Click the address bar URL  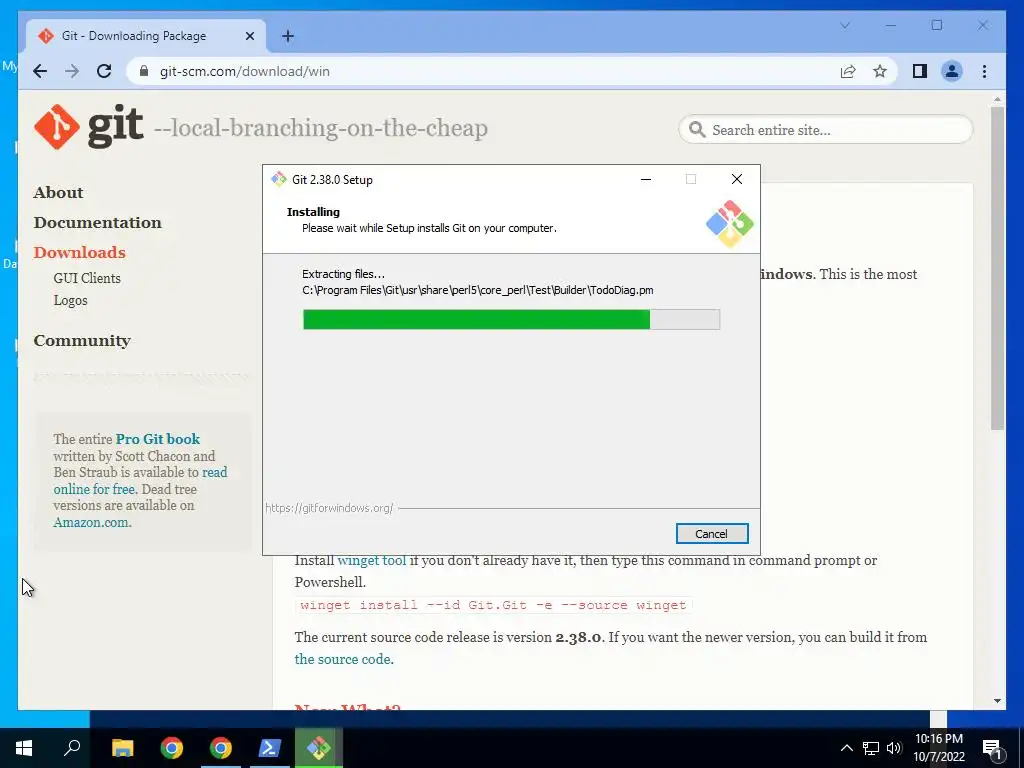(x=245, y=71)
